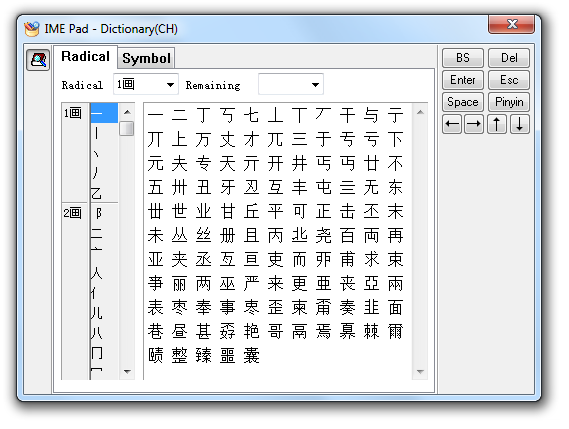Click the dictionary lookup applet icon
The image size is (569, 429).
coord(38,60)
